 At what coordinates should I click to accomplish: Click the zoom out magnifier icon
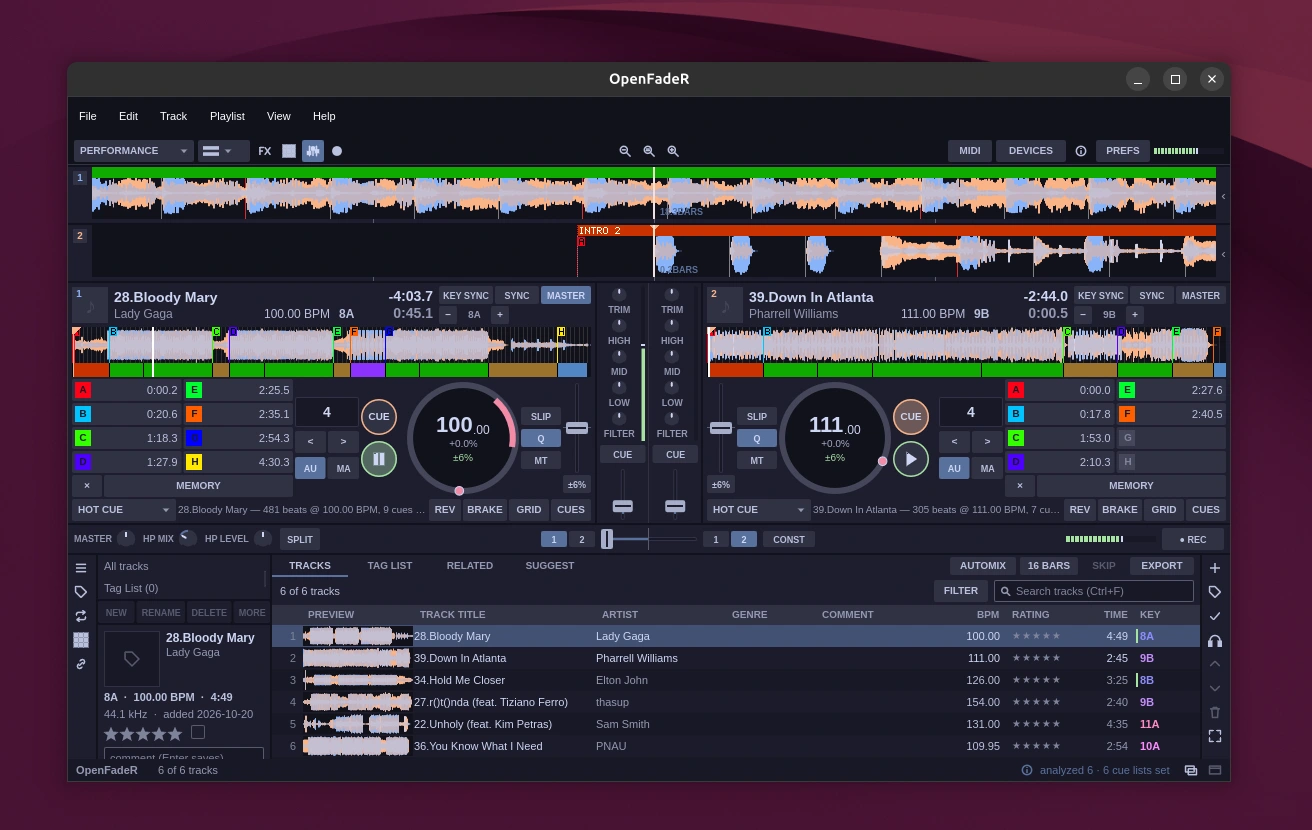click(x=625, y=151)
